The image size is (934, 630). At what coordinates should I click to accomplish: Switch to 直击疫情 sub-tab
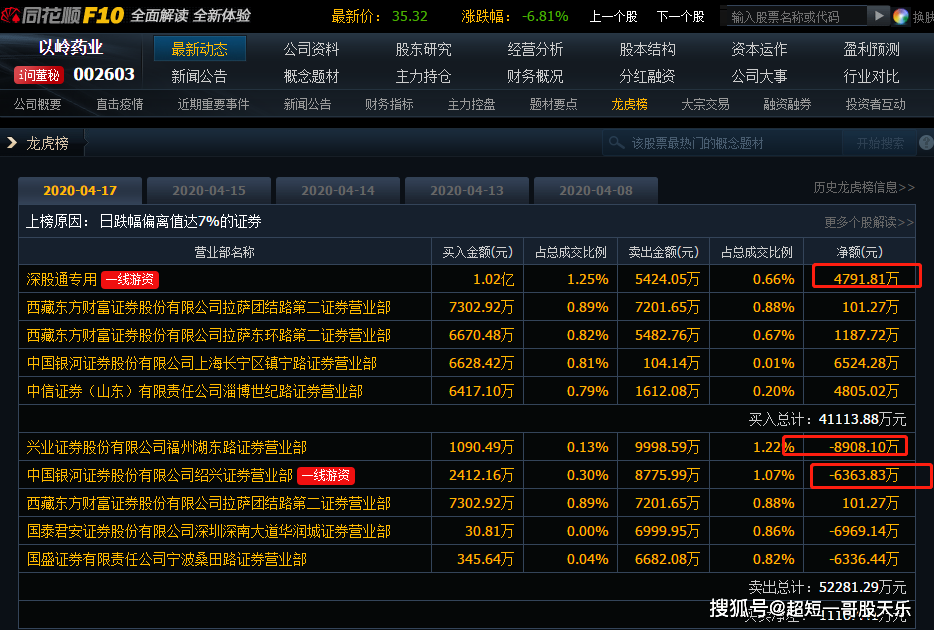(120, 105)
